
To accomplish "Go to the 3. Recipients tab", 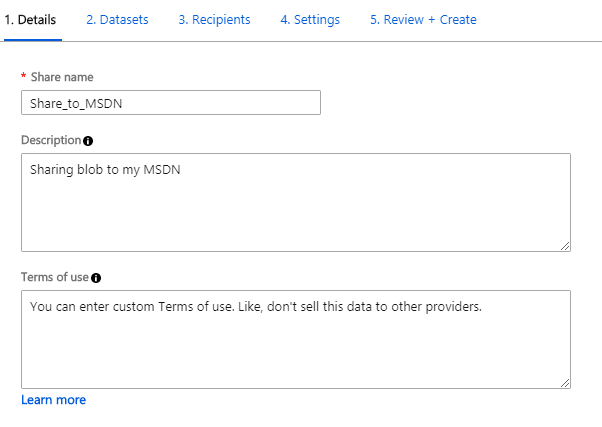I will click(x=214, y=20).
